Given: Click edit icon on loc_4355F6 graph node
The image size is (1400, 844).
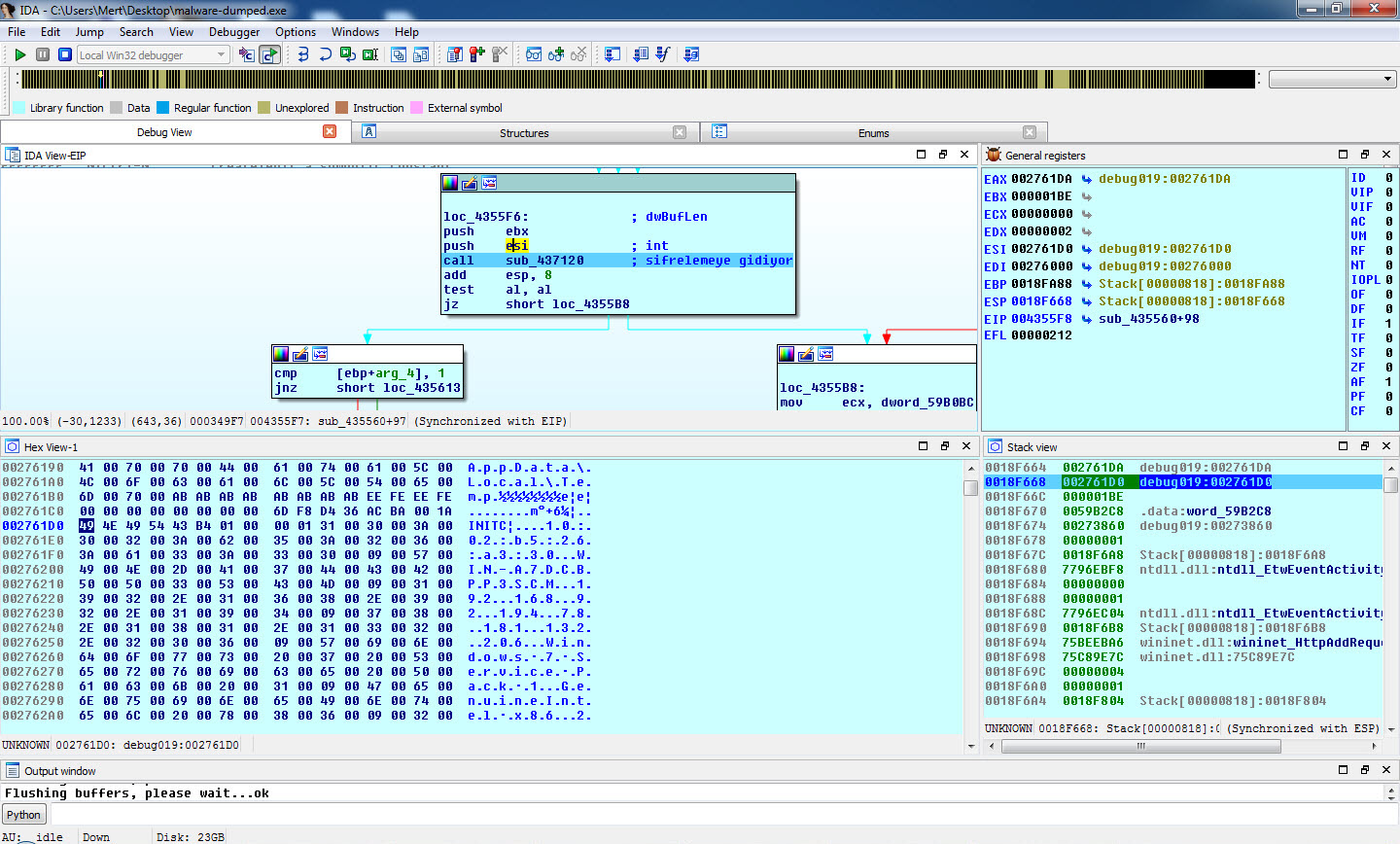Looking at the screenshot, I should 470,183.
